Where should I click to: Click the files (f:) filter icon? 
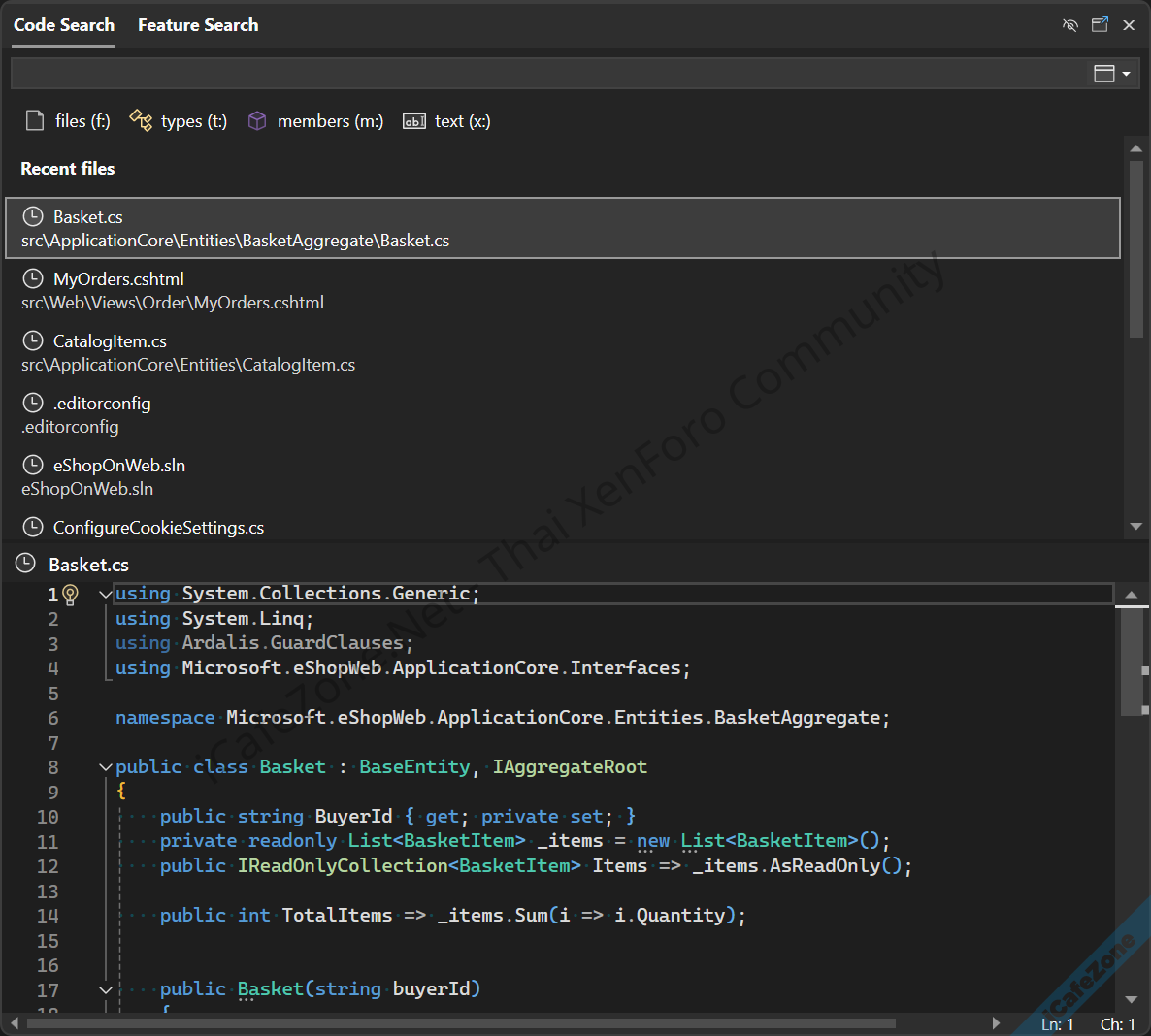point(35,120)
